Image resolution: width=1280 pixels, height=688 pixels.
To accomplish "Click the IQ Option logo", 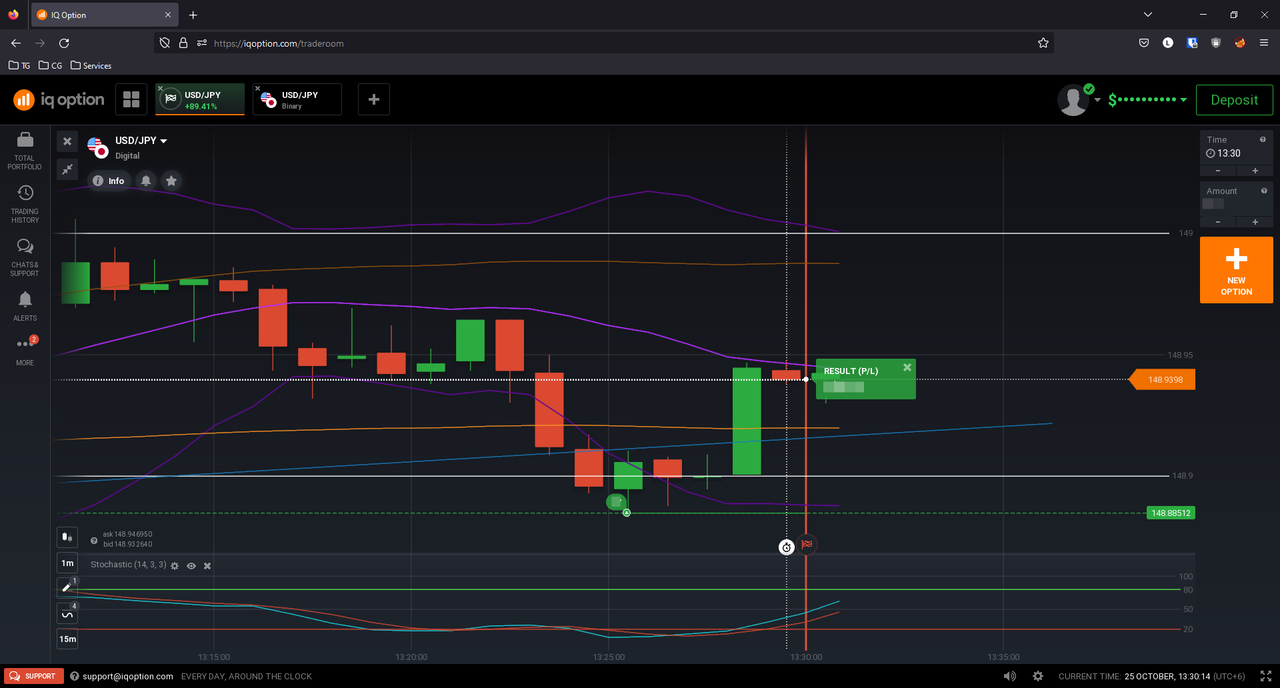I will pyautogui.click(x=59, y=100).
